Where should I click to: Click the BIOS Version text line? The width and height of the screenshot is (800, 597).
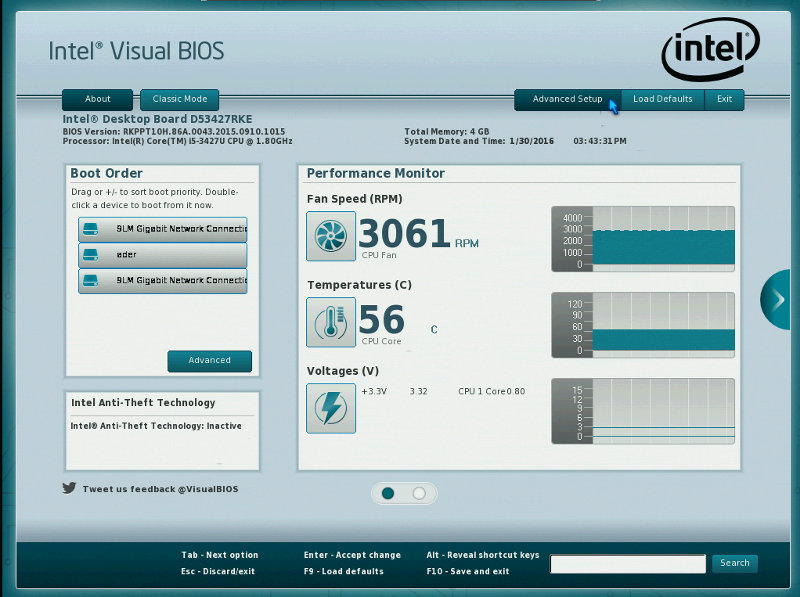coord(174,132)
